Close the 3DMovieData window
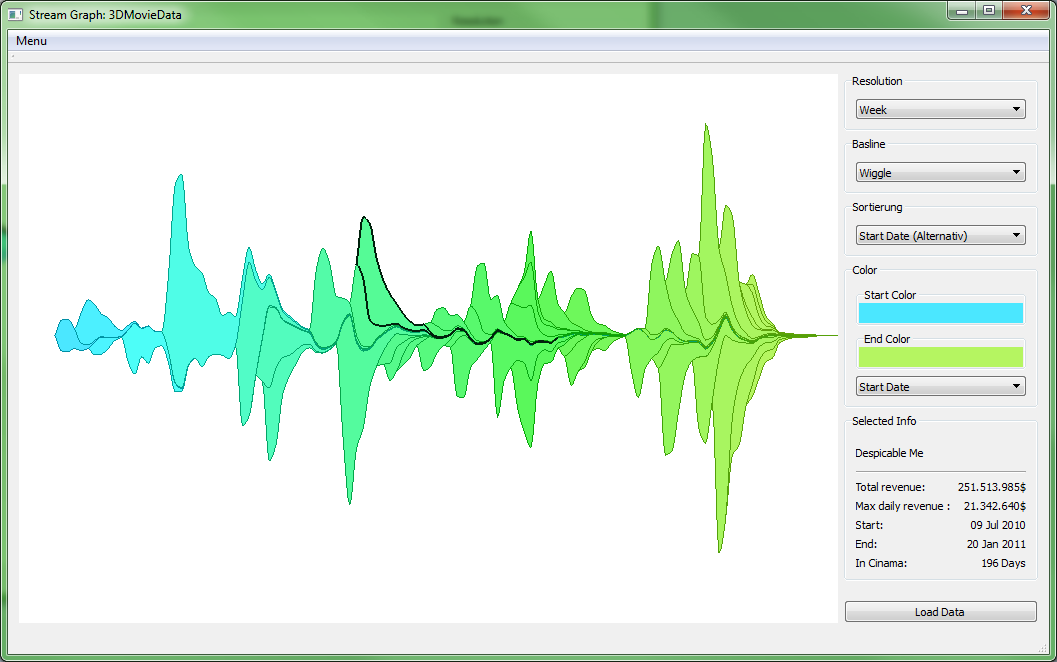Screen dimensions: 1057x662 (1024, 10)
